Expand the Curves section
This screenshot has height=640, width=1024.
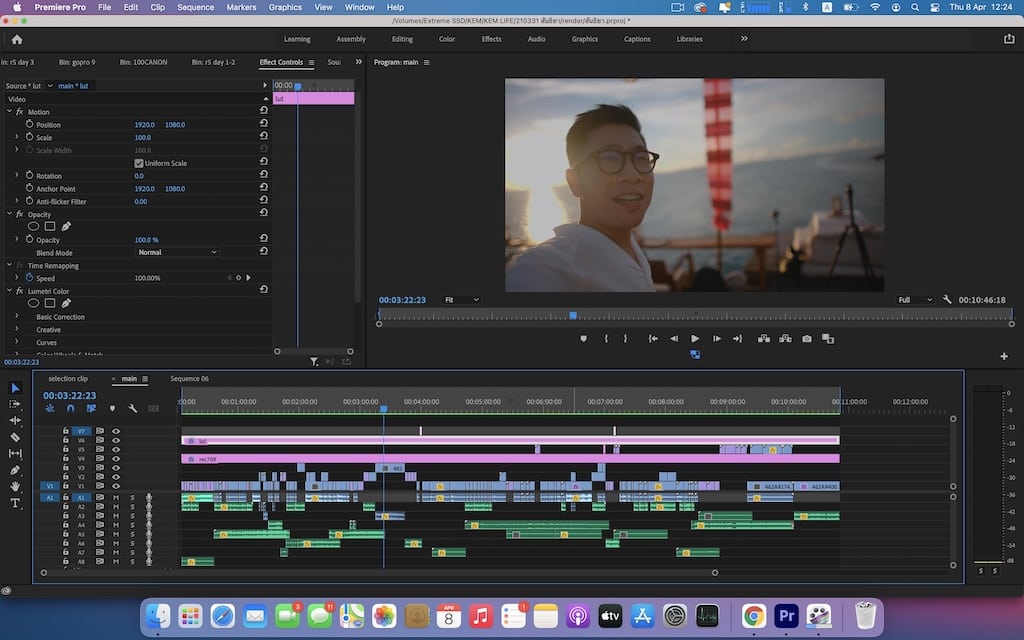17,342
